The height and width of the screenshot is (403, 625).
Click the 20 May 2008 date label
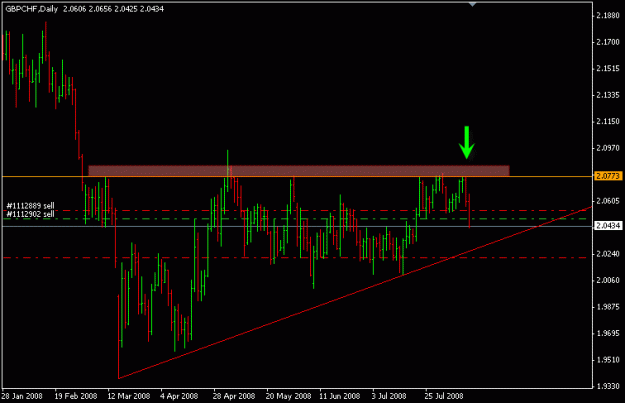pyautogui.click(x=288, y=396)
